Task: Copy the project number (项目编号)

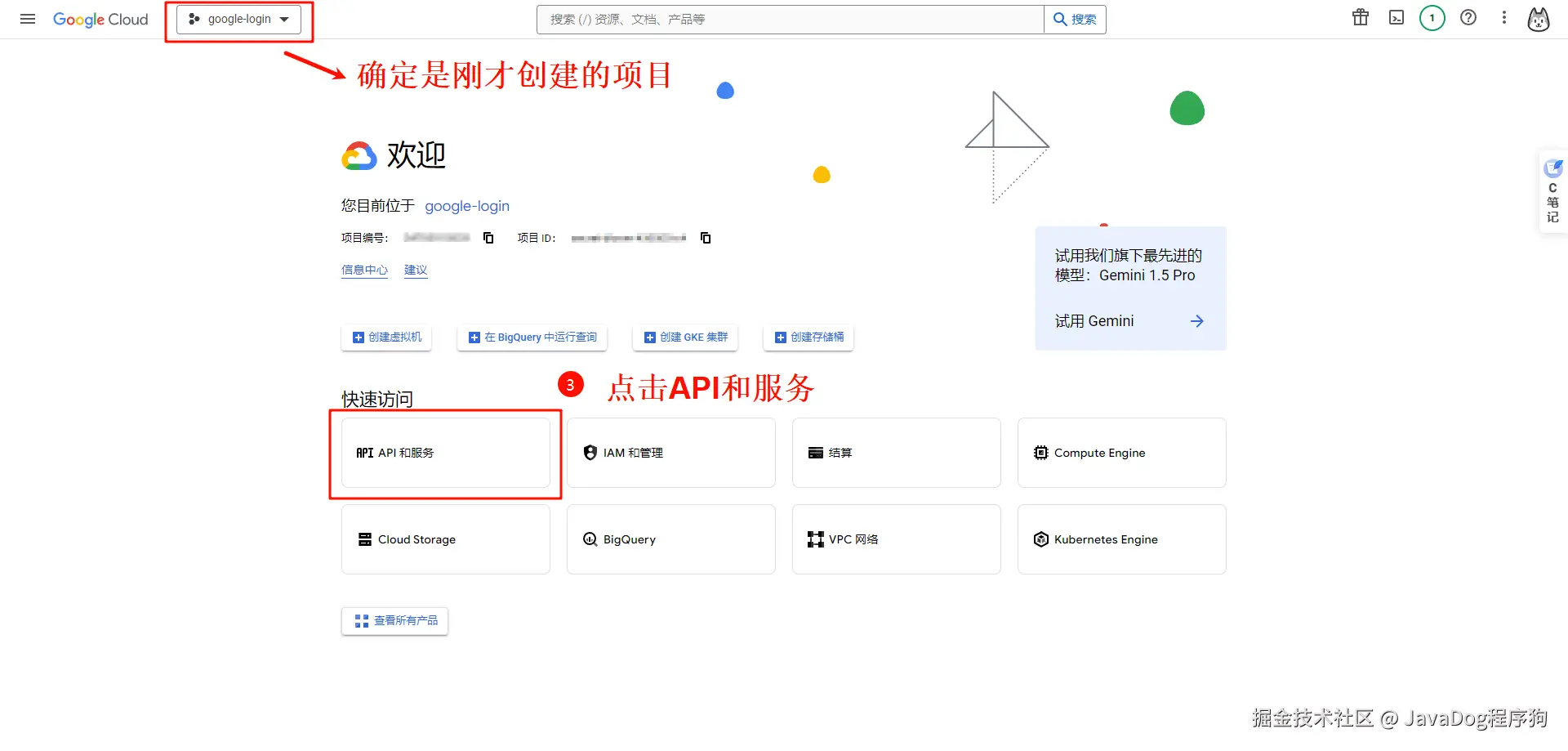Action: [488, 238]
